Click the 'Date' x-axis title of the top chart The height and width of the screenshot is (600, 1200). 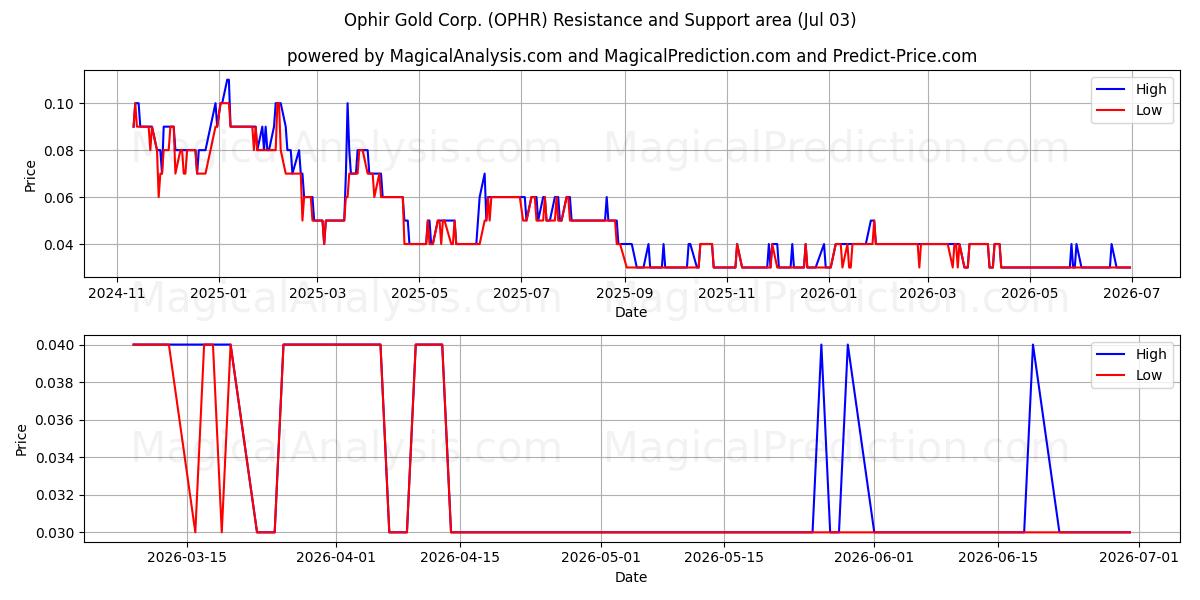pos(631,312)
